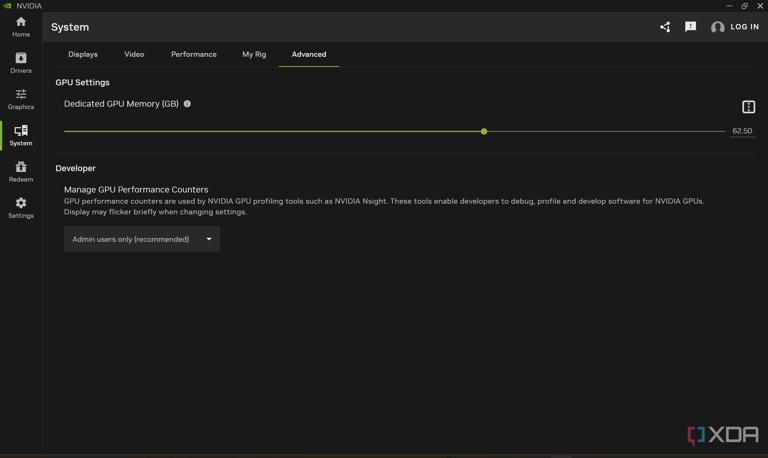
Task: Open the Settings gear in sidebar
Action: tap(21, 208)
